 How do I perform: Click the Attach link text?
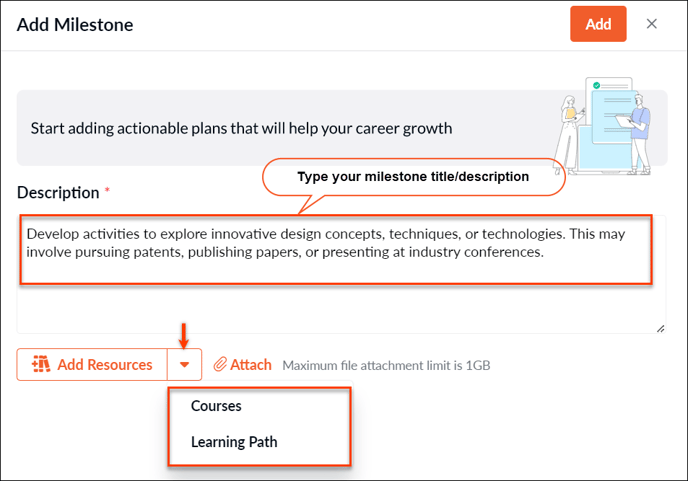pos(251,365)
